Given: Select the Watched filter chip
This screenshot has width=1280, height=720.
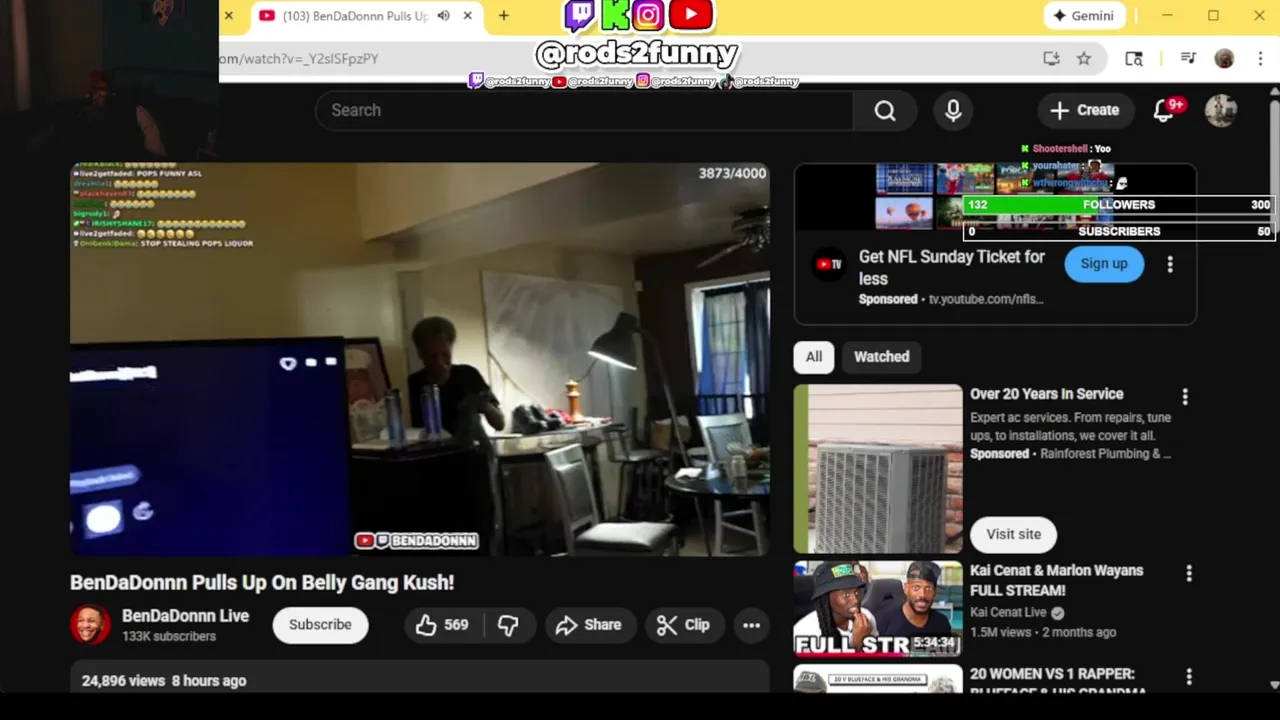Looking at the screenshot, I should coord(882,357).
